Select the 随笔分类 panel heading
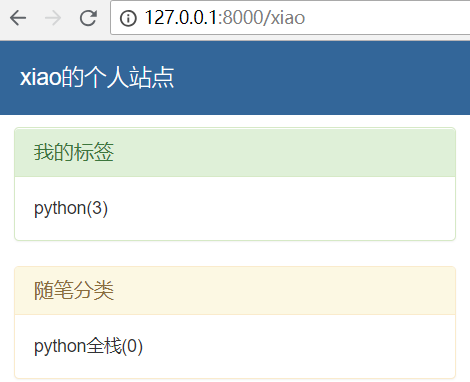 (x=74, y=290)
